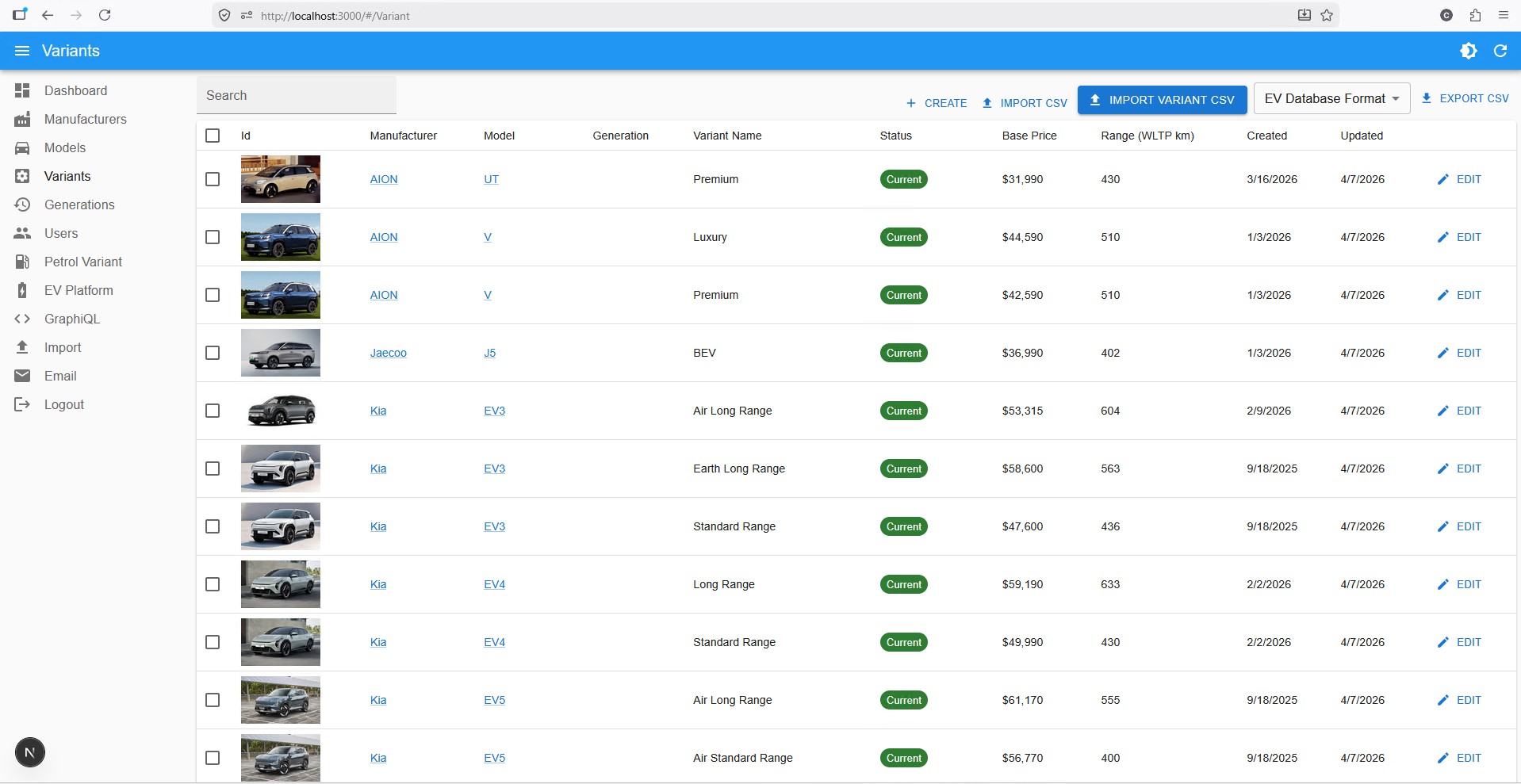The height and width of the screenshot is (784, 1521).
Task: Sort by Base Price column header
Action: (x=1029, y=136)
